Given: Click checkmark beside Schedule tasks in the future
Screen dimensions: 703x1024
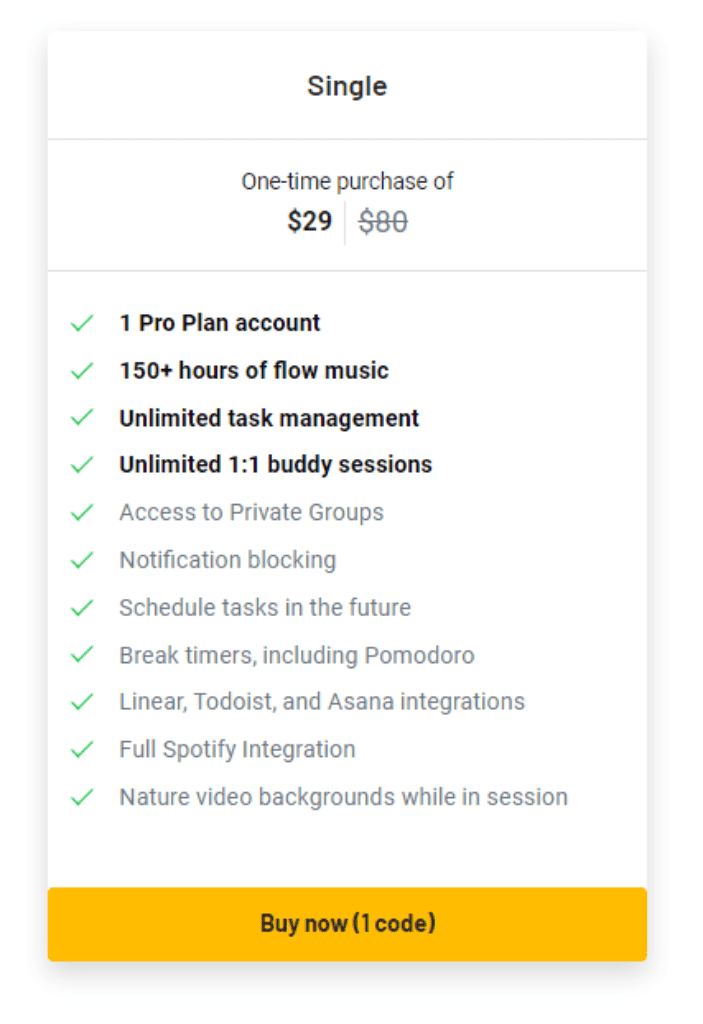Looking at the screenshot, I should [82, 608].
